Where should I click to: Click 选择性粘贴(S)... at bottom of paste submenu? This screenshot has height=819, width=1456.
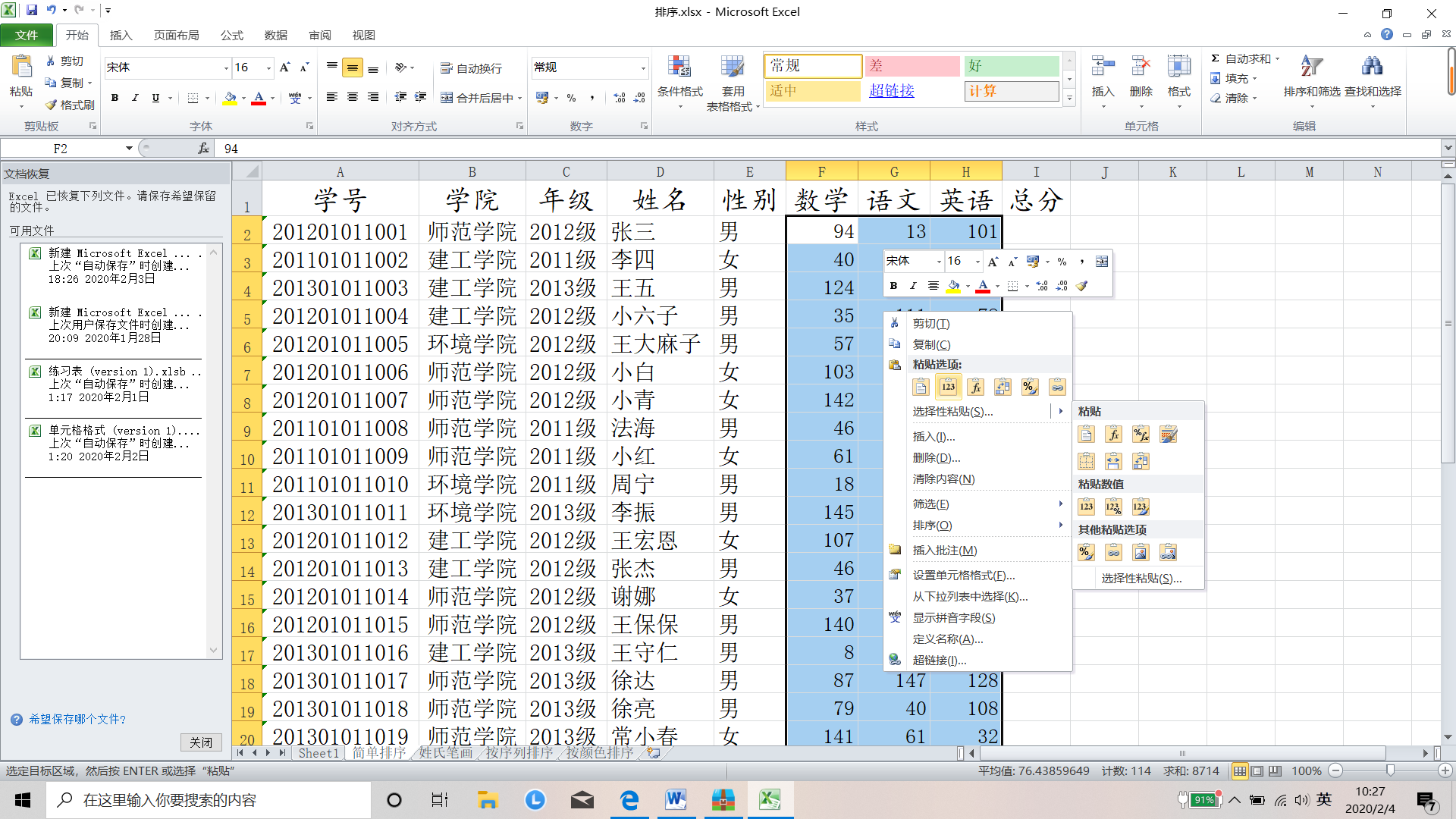(x=1141, y=579)
